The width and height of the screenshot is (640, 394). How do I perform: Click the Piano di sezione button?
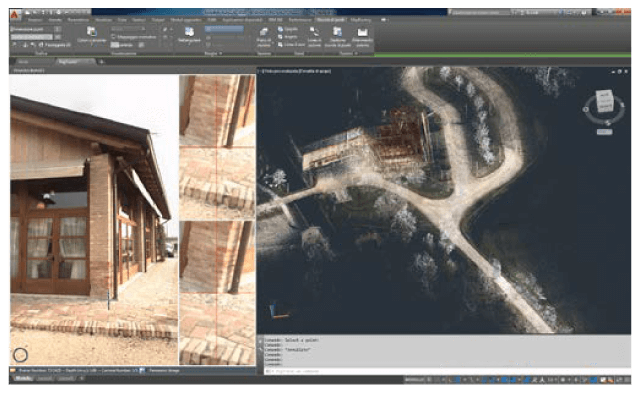(264, 37)
